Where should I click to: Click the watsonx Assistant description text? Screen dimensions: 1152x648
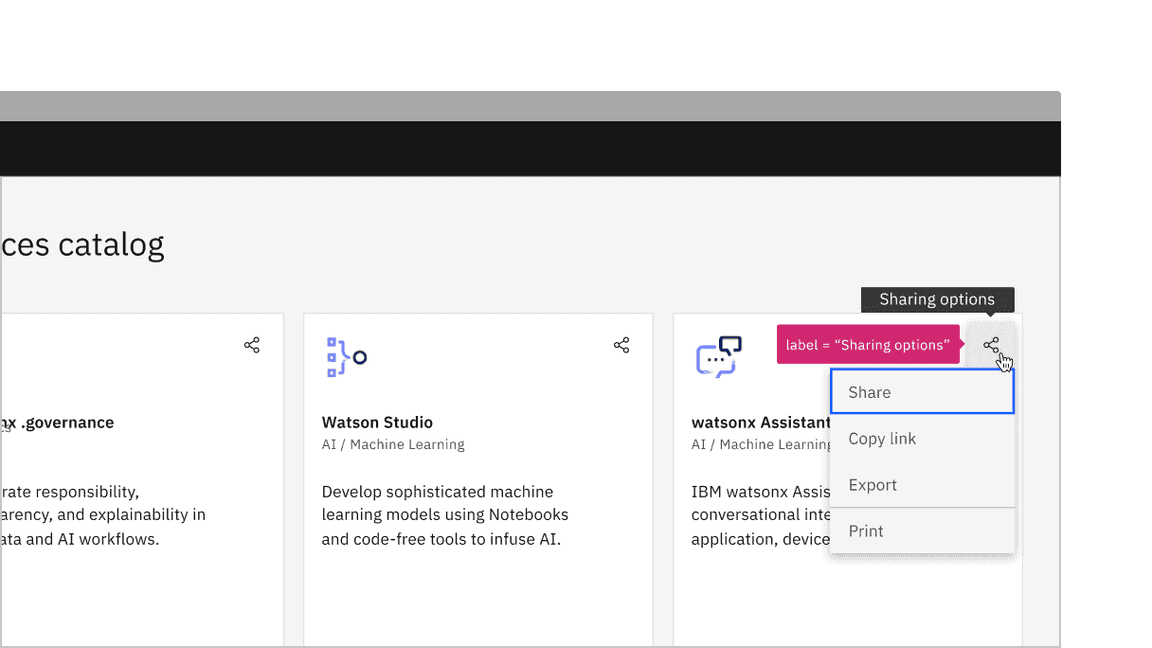tap(760, 514)
